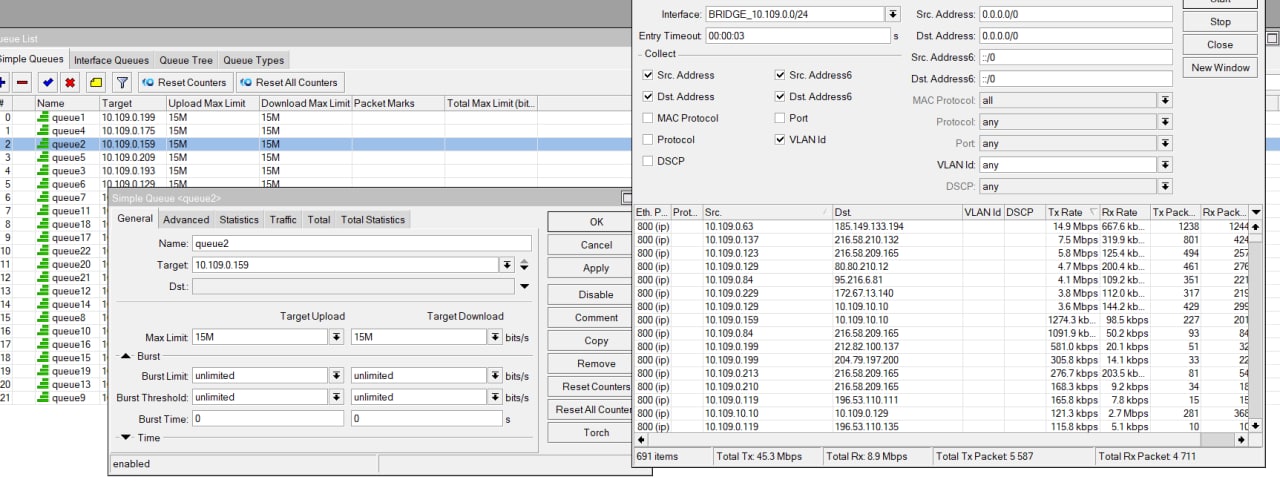This screenshot has height=491, width=1280.
Task: Open Target Download Burst Limit dropdown
Action: coord(494,376)
